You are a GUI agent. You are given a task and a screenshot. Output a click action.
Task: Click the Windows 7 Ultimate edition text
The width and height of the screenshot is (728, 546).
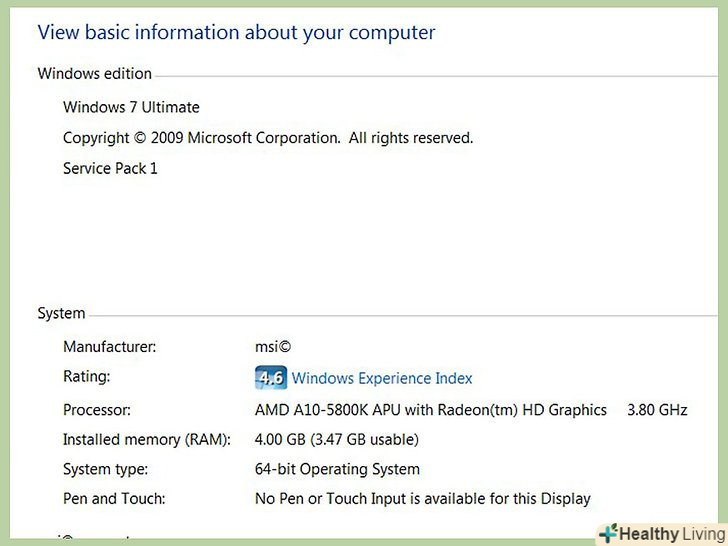coord(131,107)
